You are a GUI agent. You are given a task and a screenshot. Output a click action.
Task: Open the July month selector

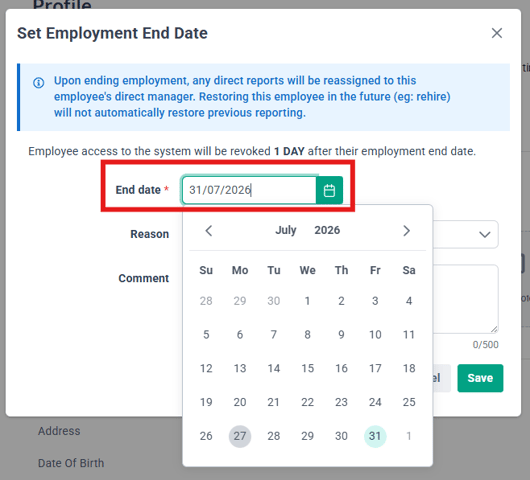tap(286, 230)
